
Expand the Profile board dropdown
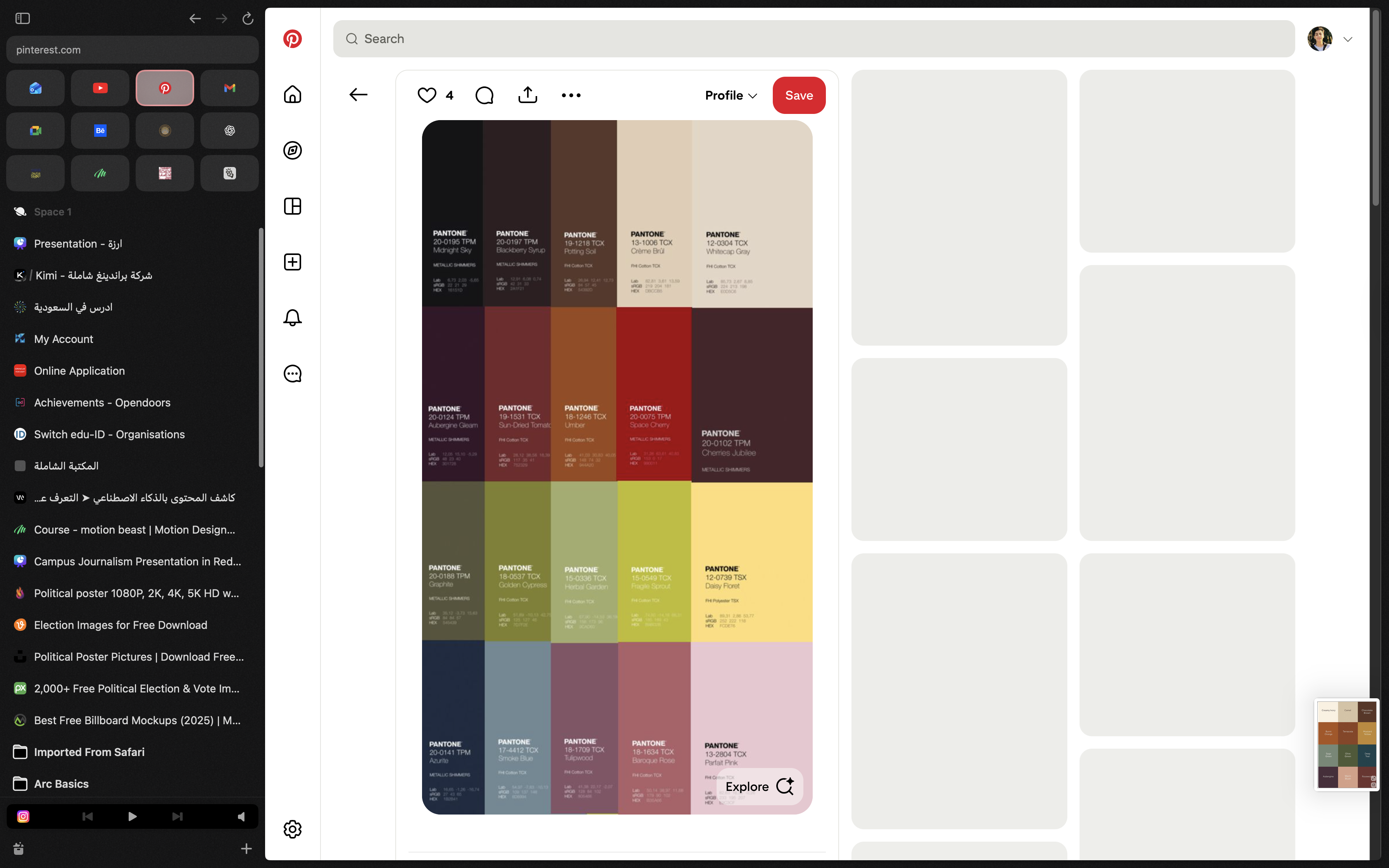click(x=731, y=95)
